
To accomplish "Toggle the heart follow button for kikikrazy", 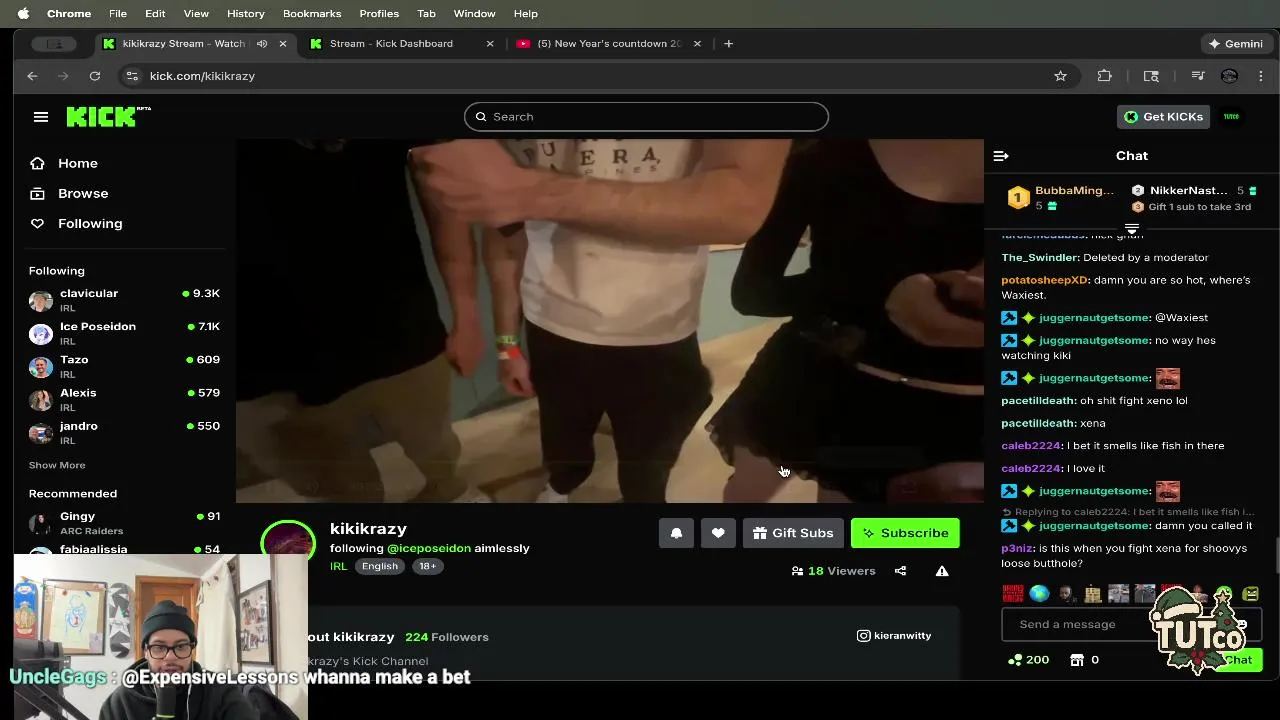I will click(x=718, y=533).
